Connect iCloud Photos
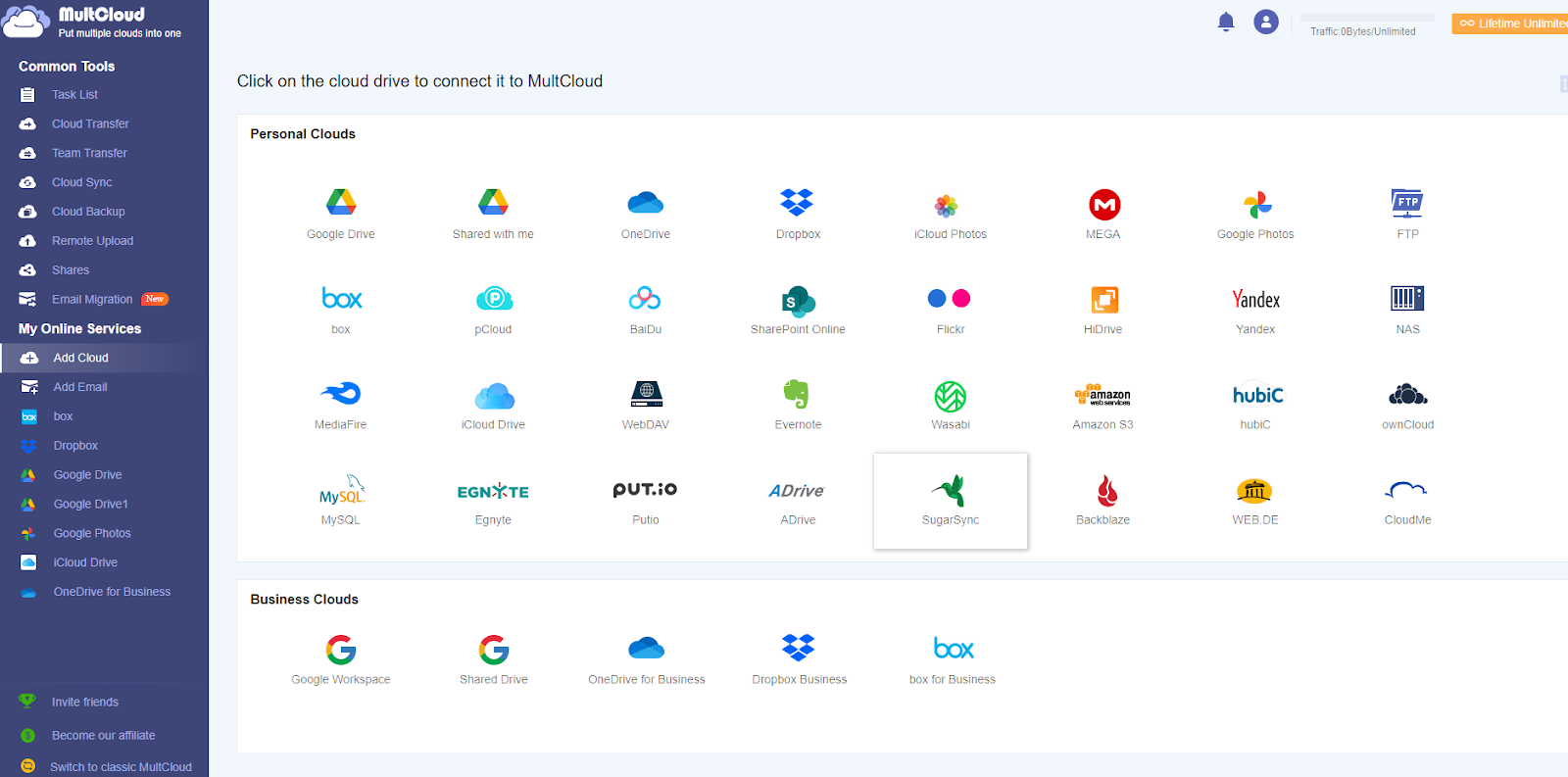Viewport: 1568px width, 777px height. pos(946,205)
